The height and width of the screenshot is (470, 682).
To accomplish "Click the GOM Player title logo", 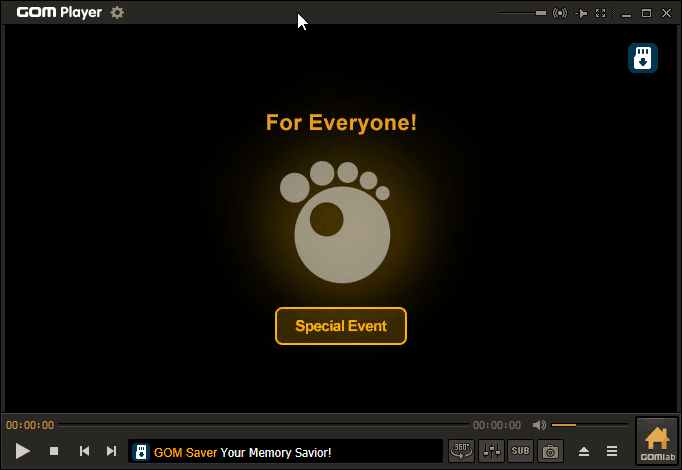I will coord(59,12).
